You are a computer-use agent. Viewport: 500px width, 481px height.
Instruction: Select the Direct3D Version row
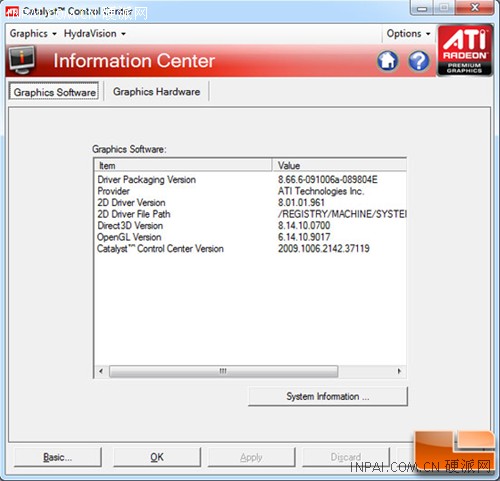(251, 226)
